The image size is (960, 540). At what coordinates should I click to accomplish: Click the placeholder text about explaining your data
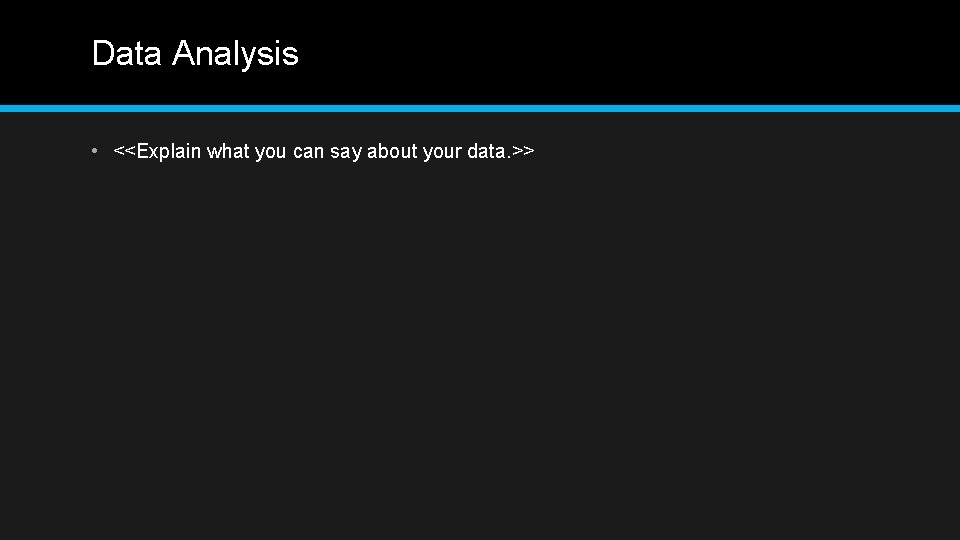point(324,151)
